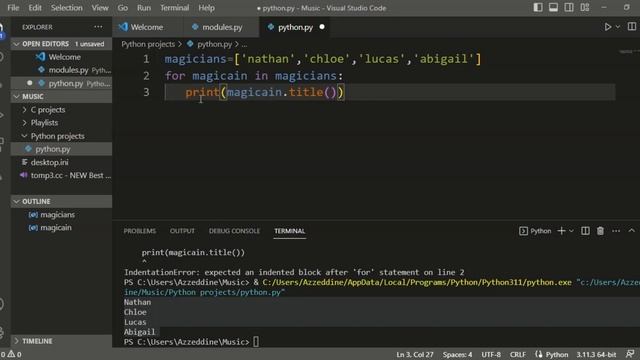The width and height of the screenshot is (640, 360).
Task: Open customize layout icon
Action: pos(584,7)
